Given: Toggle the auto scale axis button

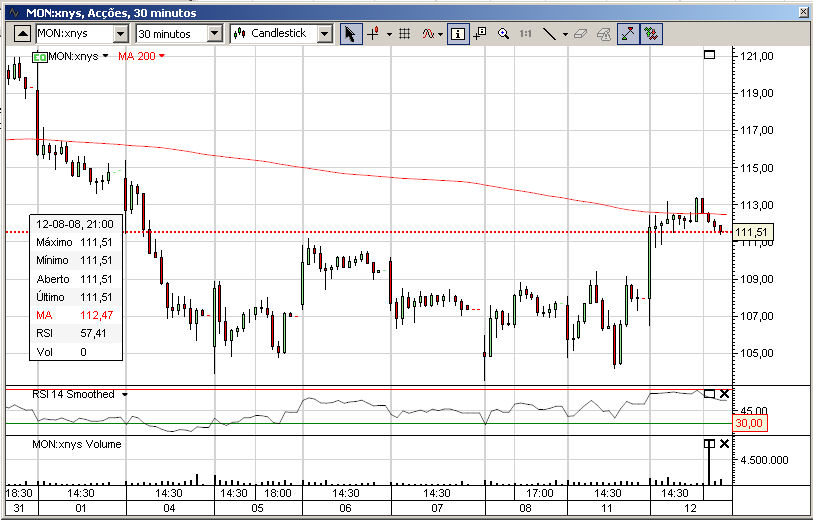Looking at the screenshot, I should [x=628, y=34].
